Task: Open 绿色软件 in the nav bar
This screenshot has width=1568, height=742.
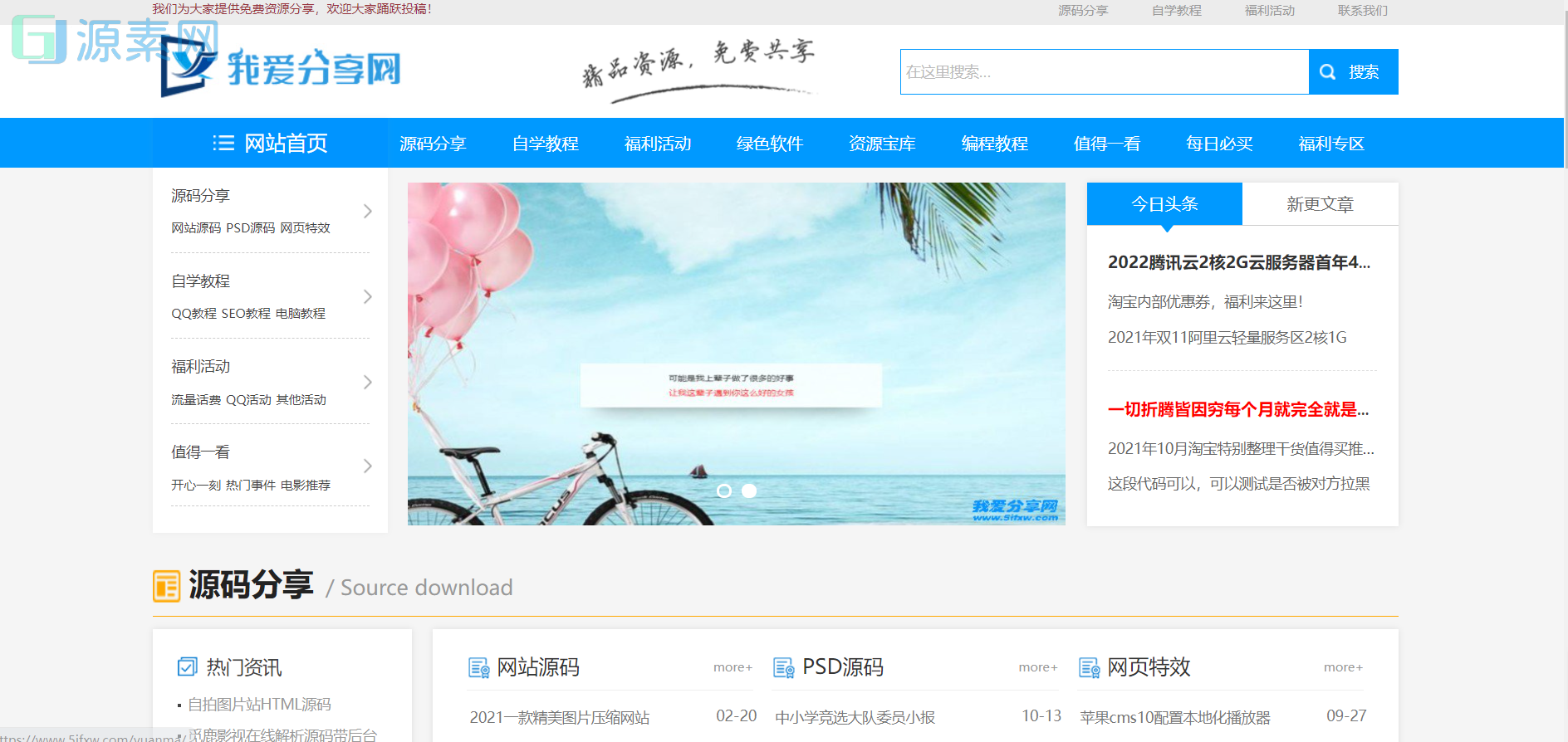Action: (x=770, y=143)
